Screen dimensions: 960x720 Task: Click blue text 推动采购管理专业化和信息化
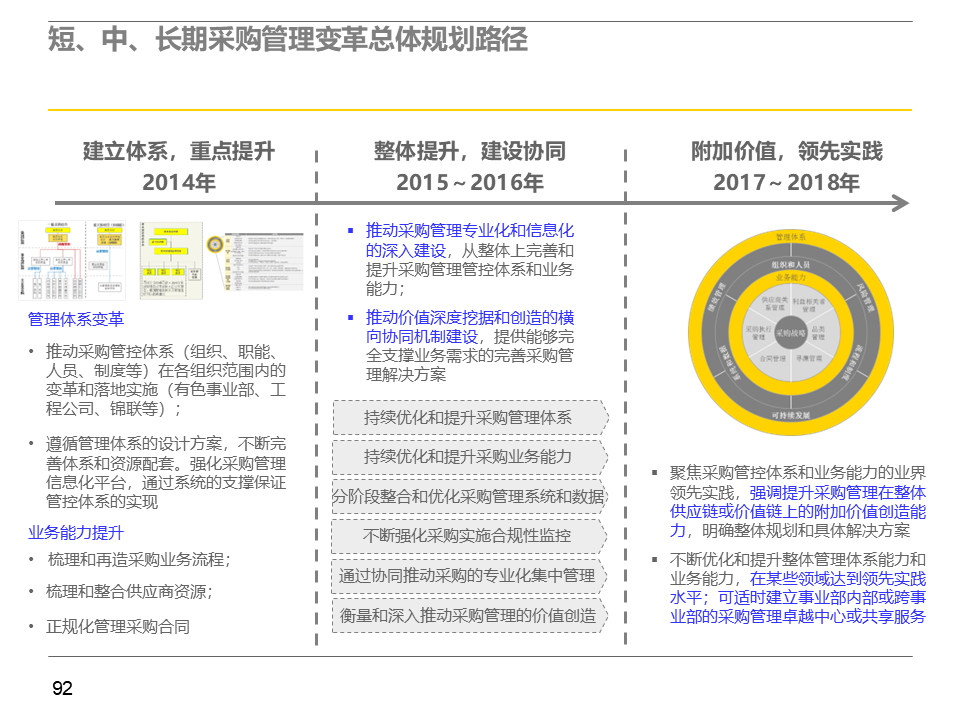coord(470,231)
